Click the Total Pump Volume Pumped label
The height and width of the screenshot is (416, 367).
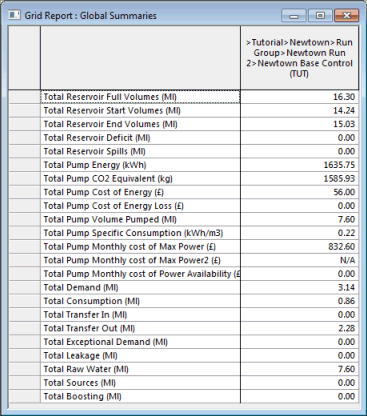click(110, 219)
